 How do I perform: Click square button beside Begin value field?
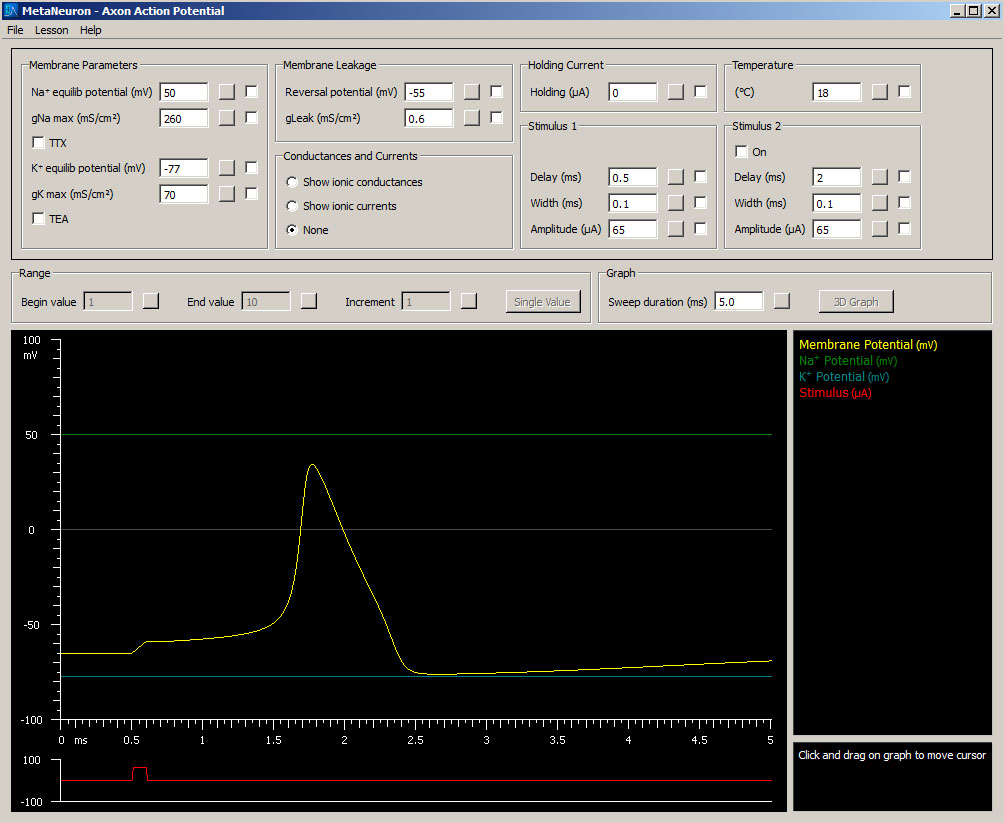coord(150,301)
